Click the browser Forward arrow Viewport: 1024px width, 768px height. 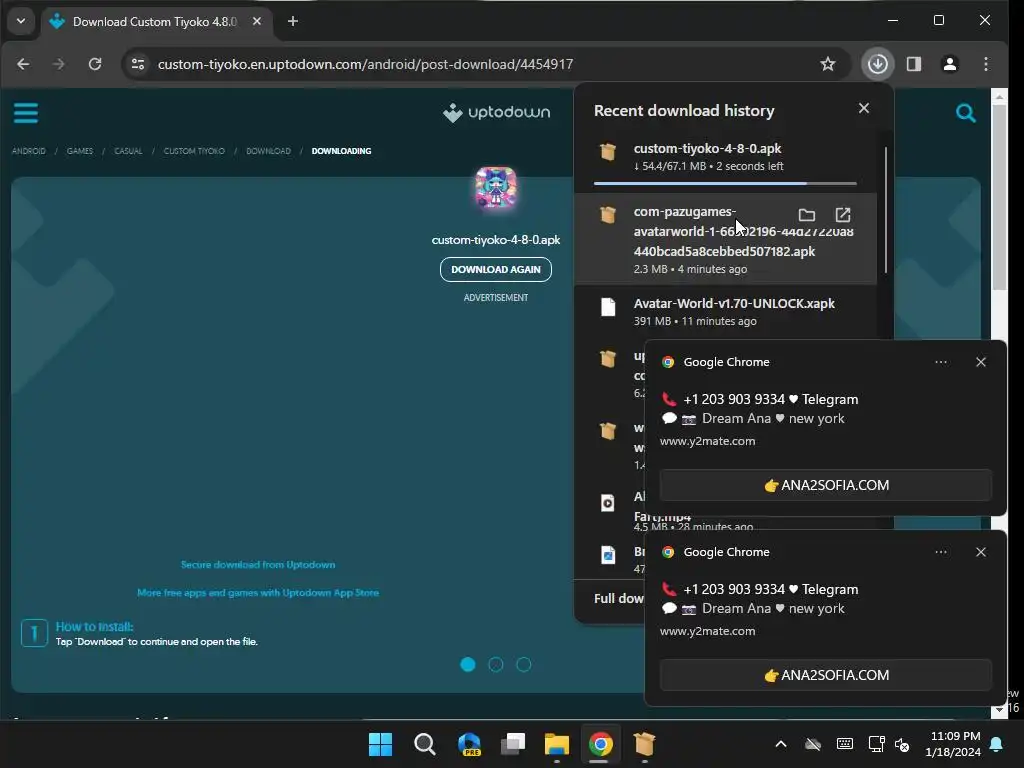[59, 64]
